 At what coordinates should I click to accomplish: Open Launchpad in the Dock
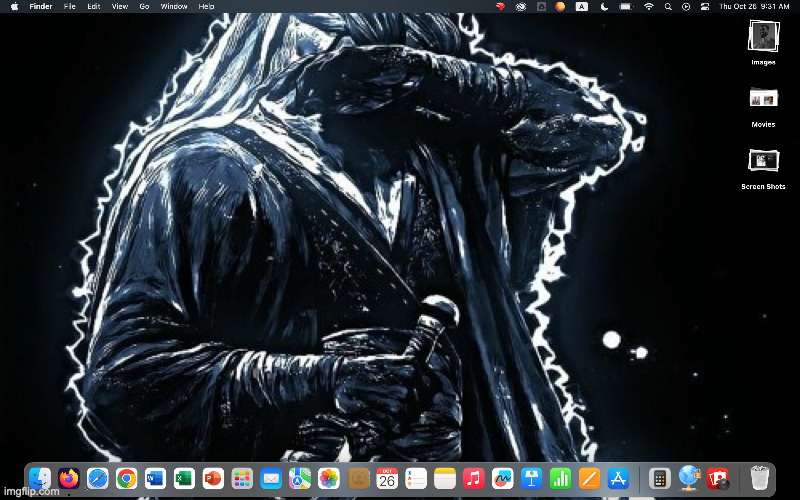click(242, 479)
